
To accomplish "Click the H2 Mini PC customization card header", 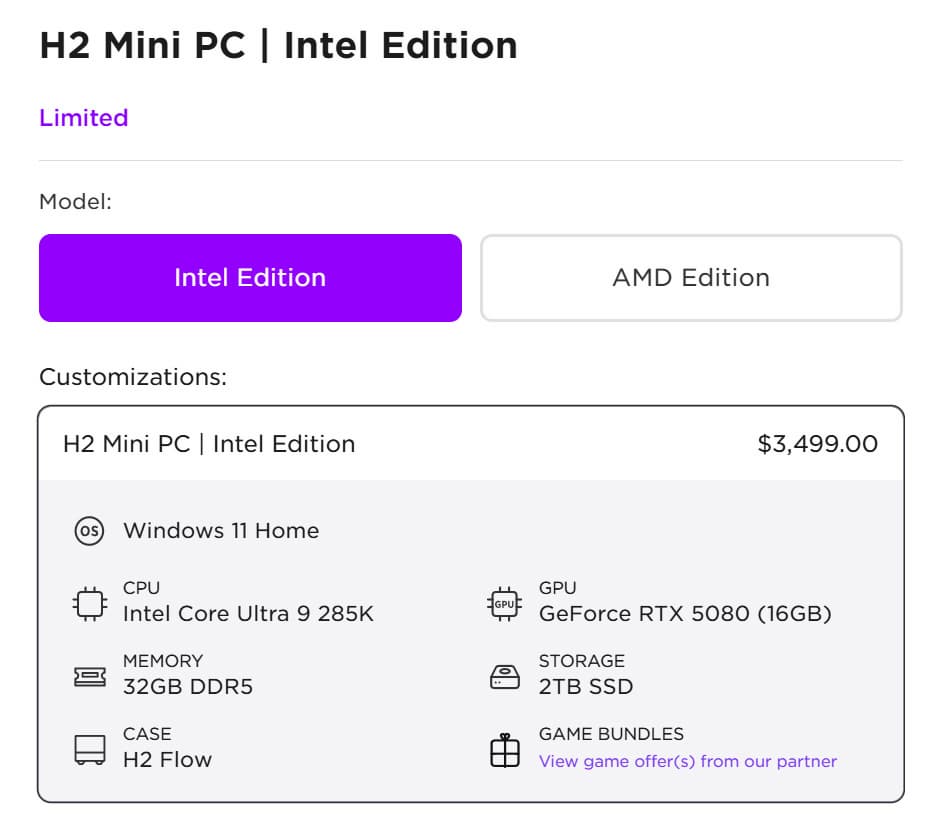I will click(x=209, y=444).
